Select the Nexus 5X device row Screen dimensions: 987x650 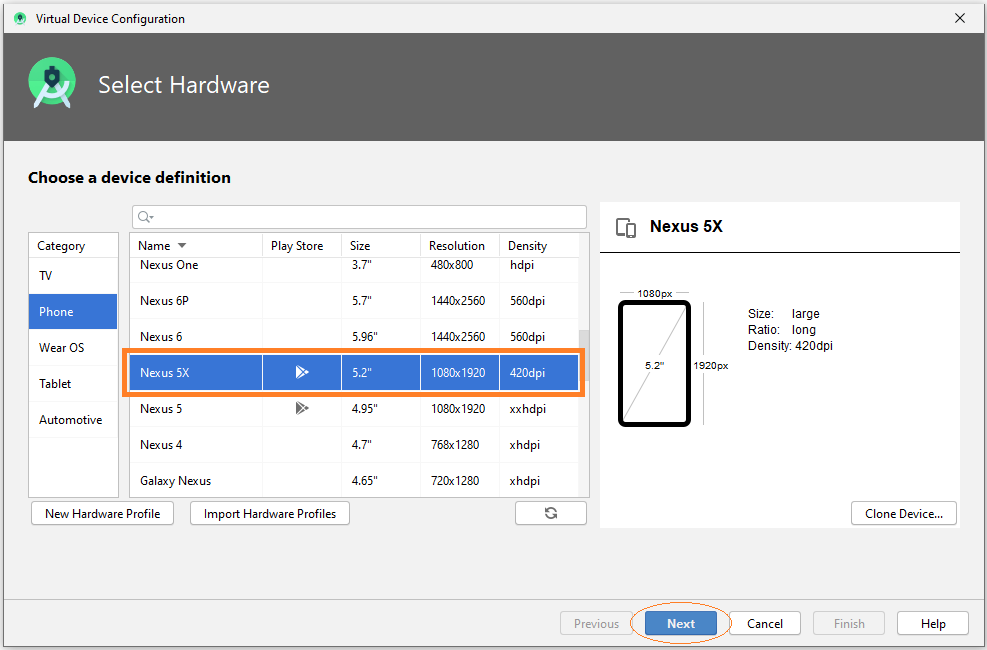tap(354, 373)
